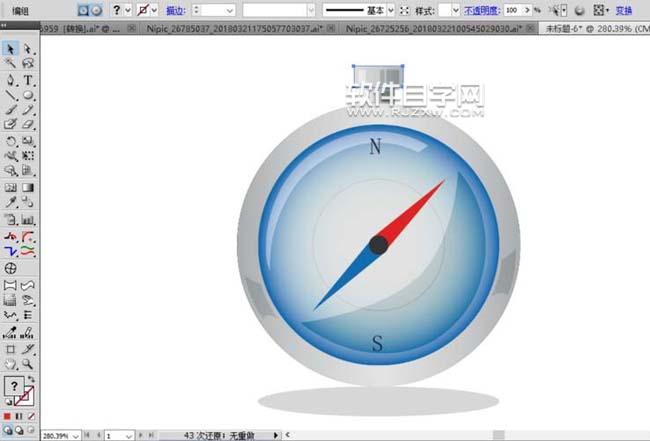Reset to default fill and stroke
The image size is (650, 441).
(8, 402)
